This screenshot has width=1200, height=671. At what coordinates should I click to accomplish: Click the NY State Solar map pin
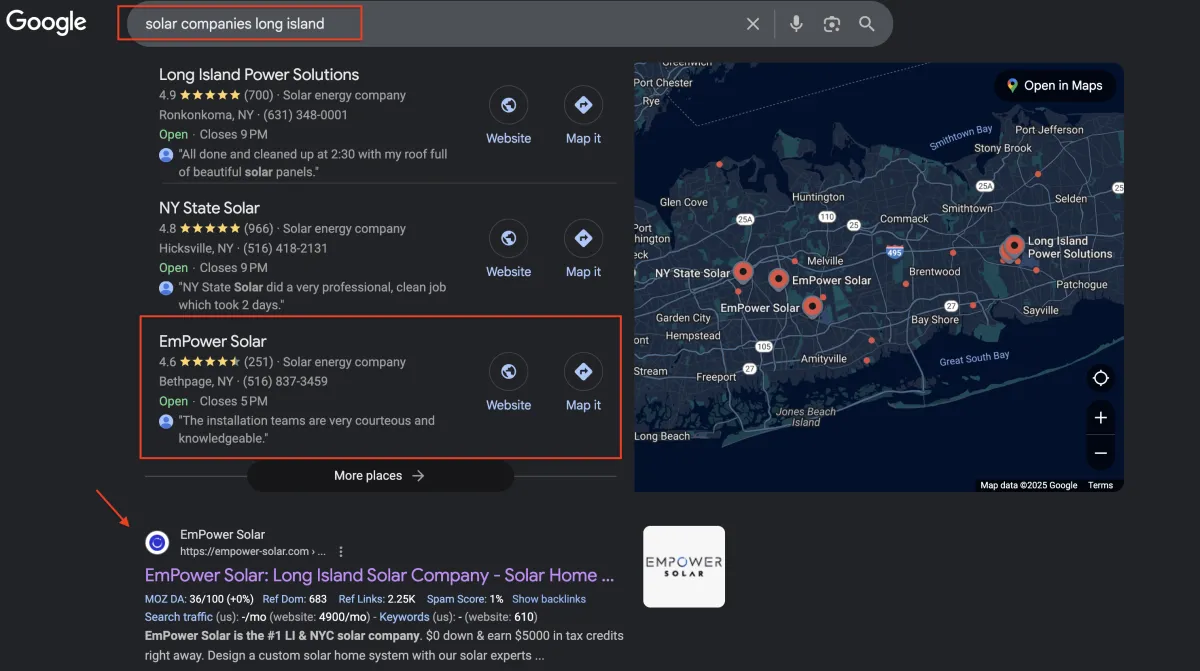pos(742,271)
